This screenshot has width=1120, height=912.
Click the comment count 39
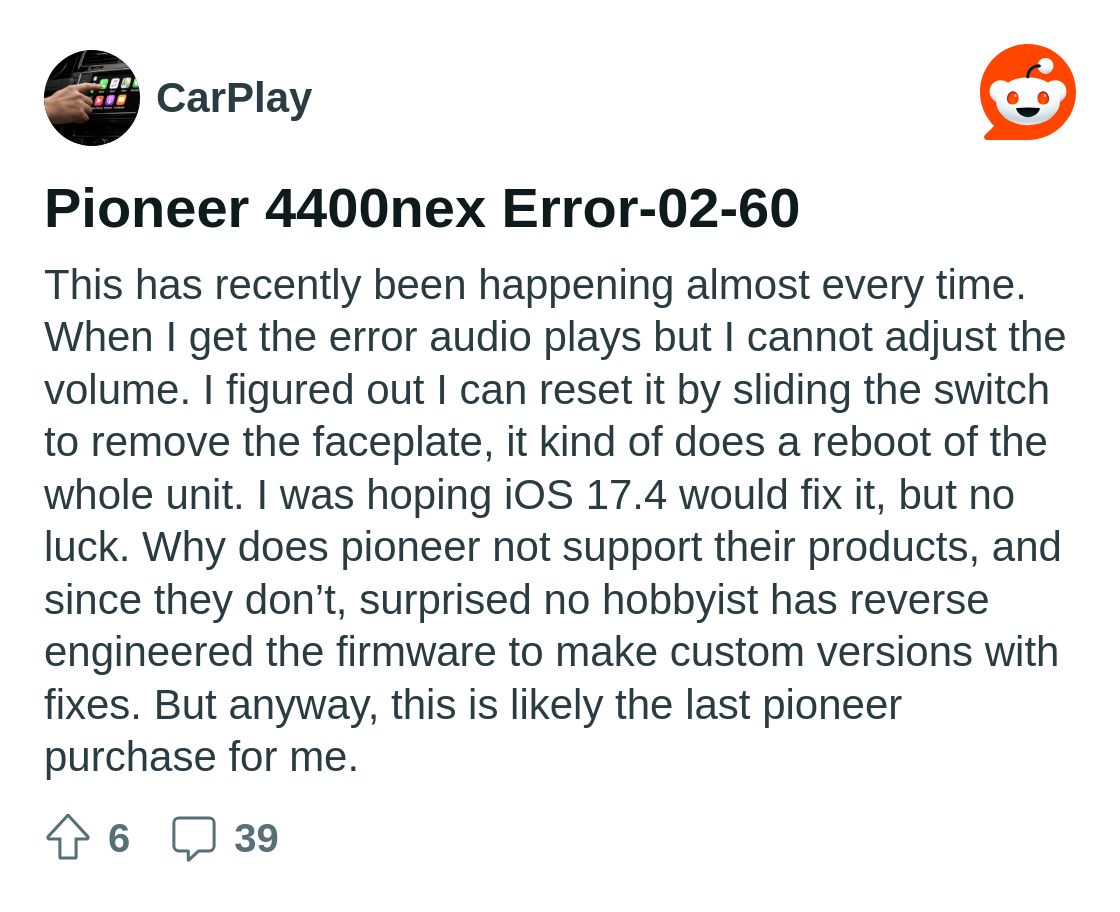(256, 838)
